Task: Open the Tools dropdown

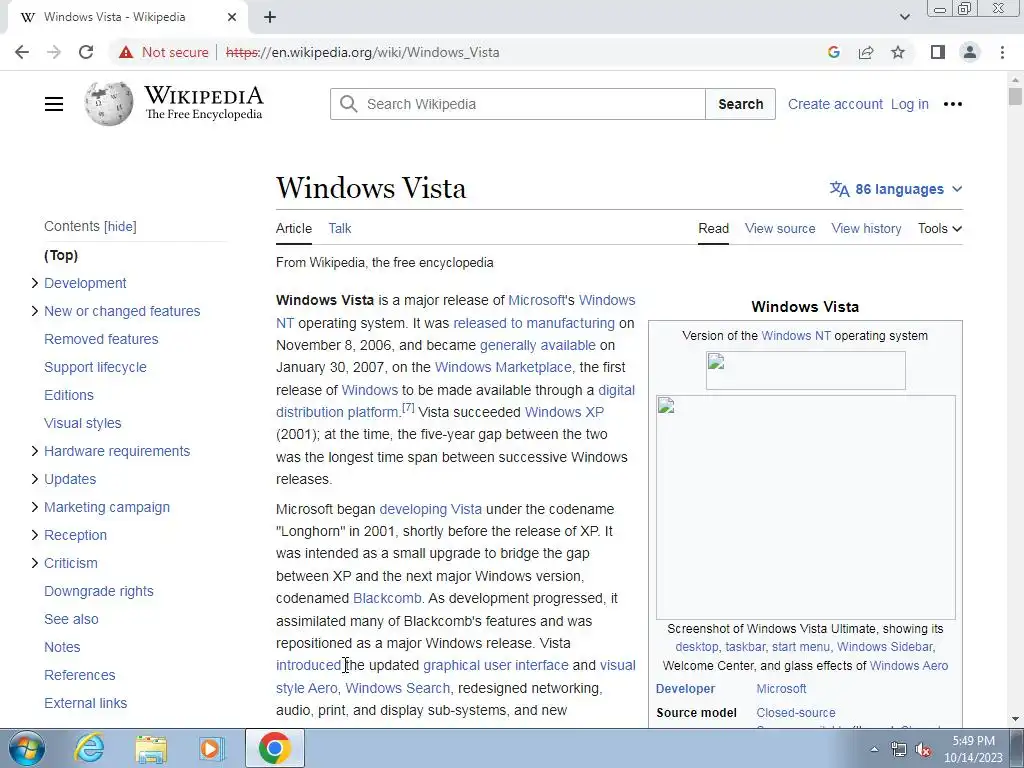Action: click(940, 229)
